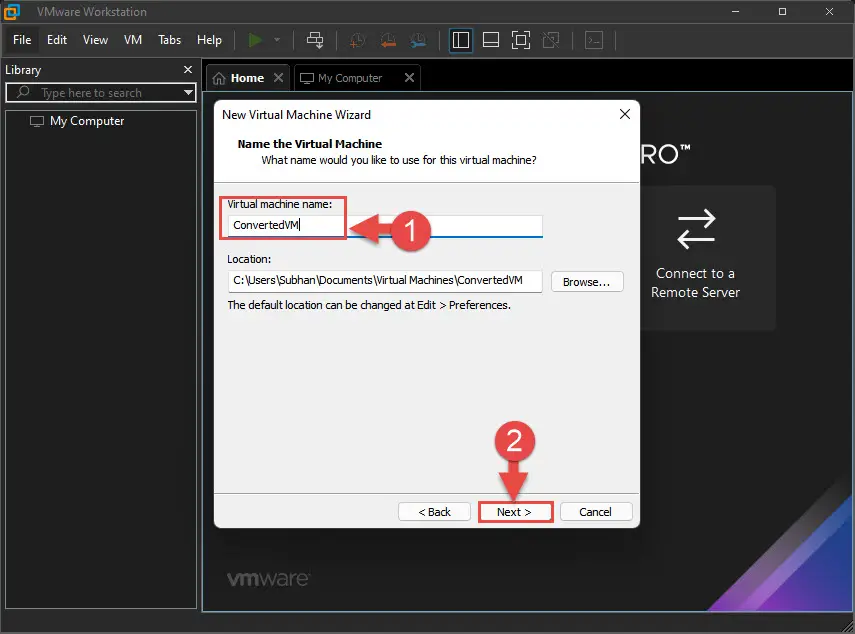Click the VMware Workstation app logo icon
The image size is (855, 634).
[11, 11]
